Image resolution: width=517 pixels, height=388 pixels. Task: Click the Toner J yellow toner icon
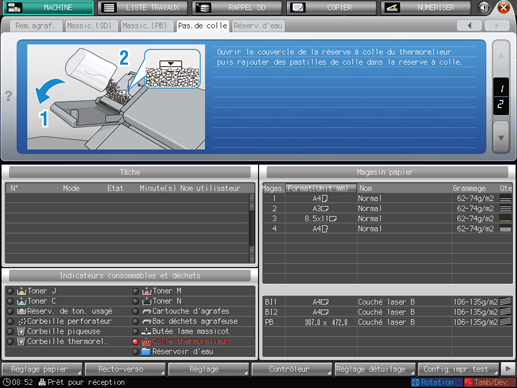click(21, 291)
